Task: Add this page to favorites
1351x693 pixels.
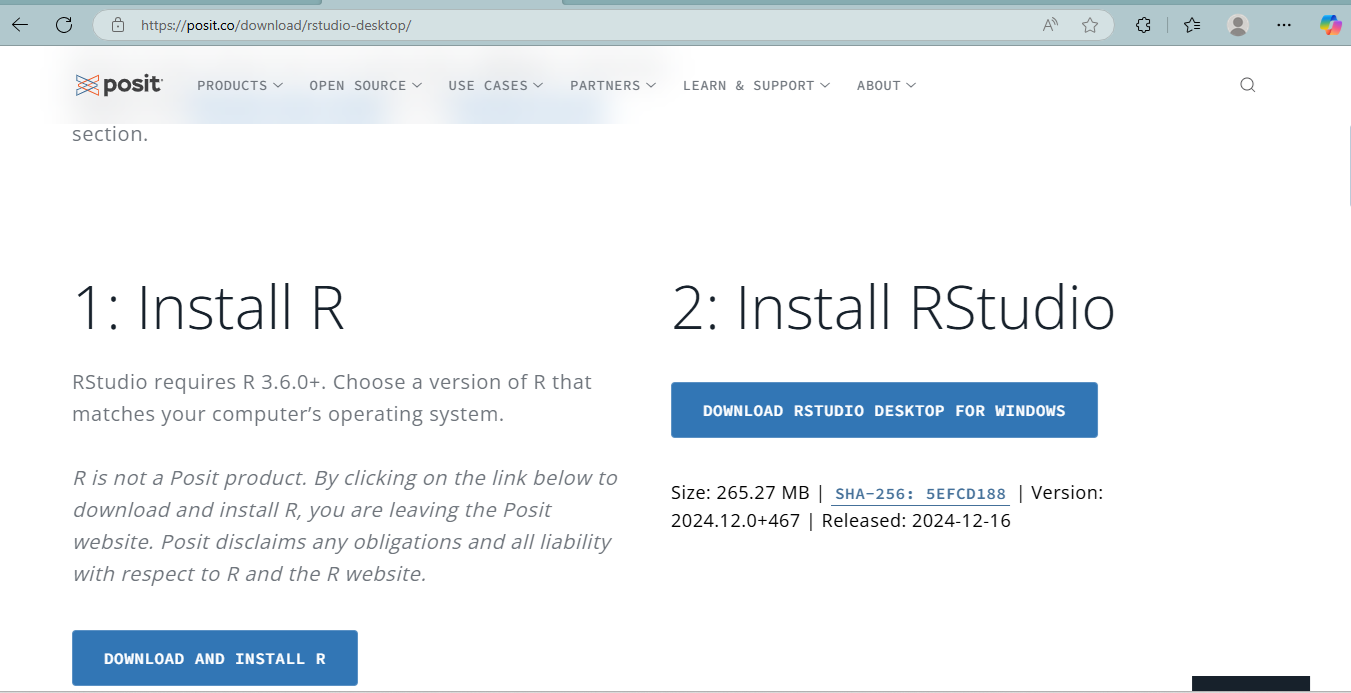Action: click(x=1090, y=25)
